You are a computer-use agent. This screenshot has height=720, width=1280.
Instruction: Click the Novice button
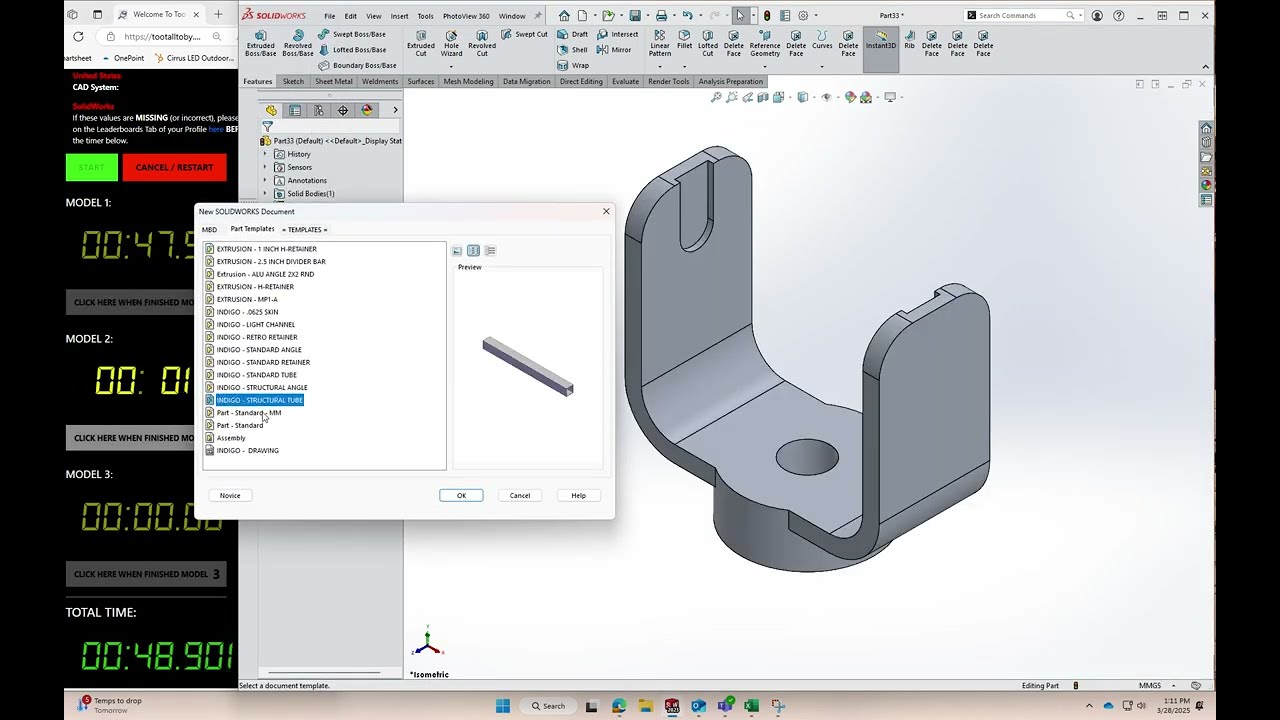(x=230, y=495)
